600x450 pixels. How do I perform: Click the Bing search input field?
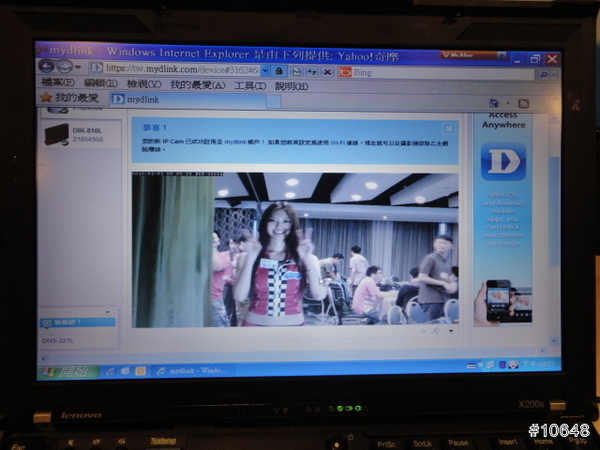click(x=438, y=74)
